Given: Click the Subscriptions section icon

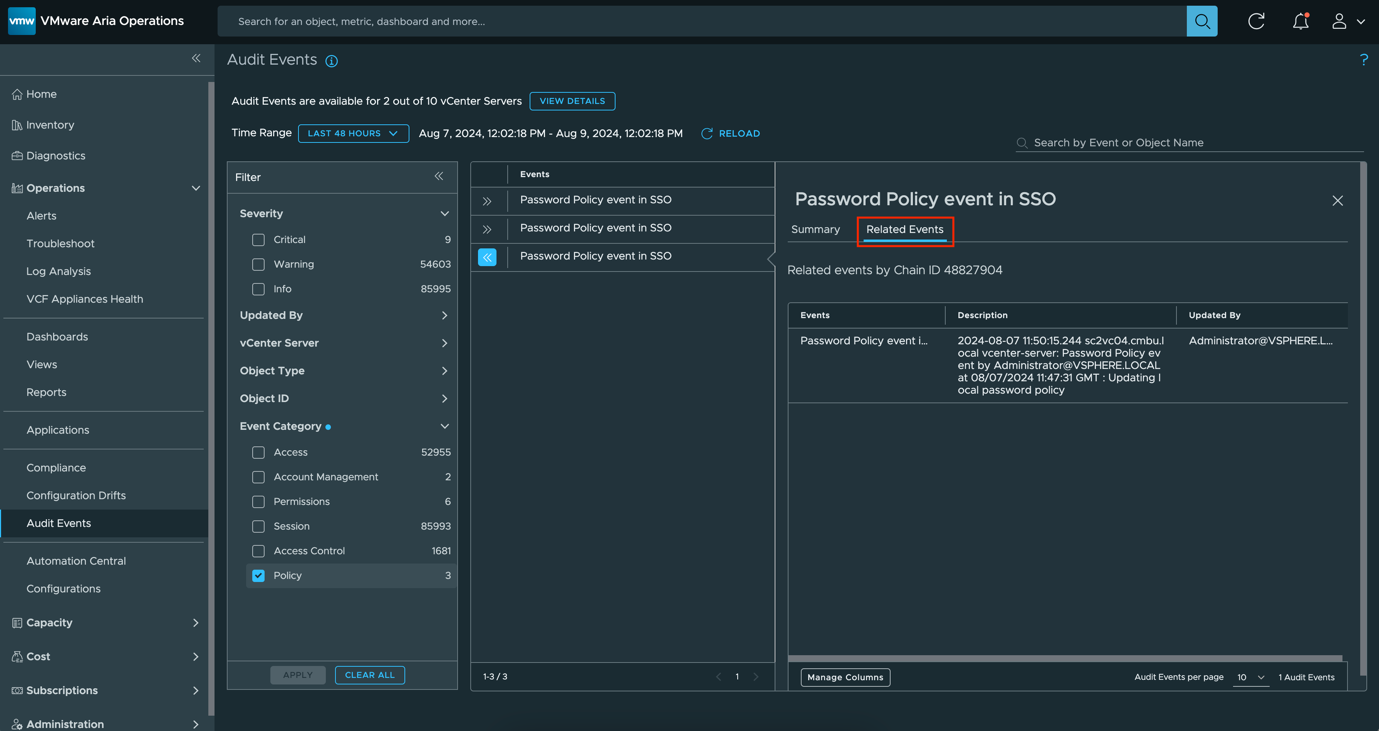Looking at the screenshot, I should click(17, 691).
